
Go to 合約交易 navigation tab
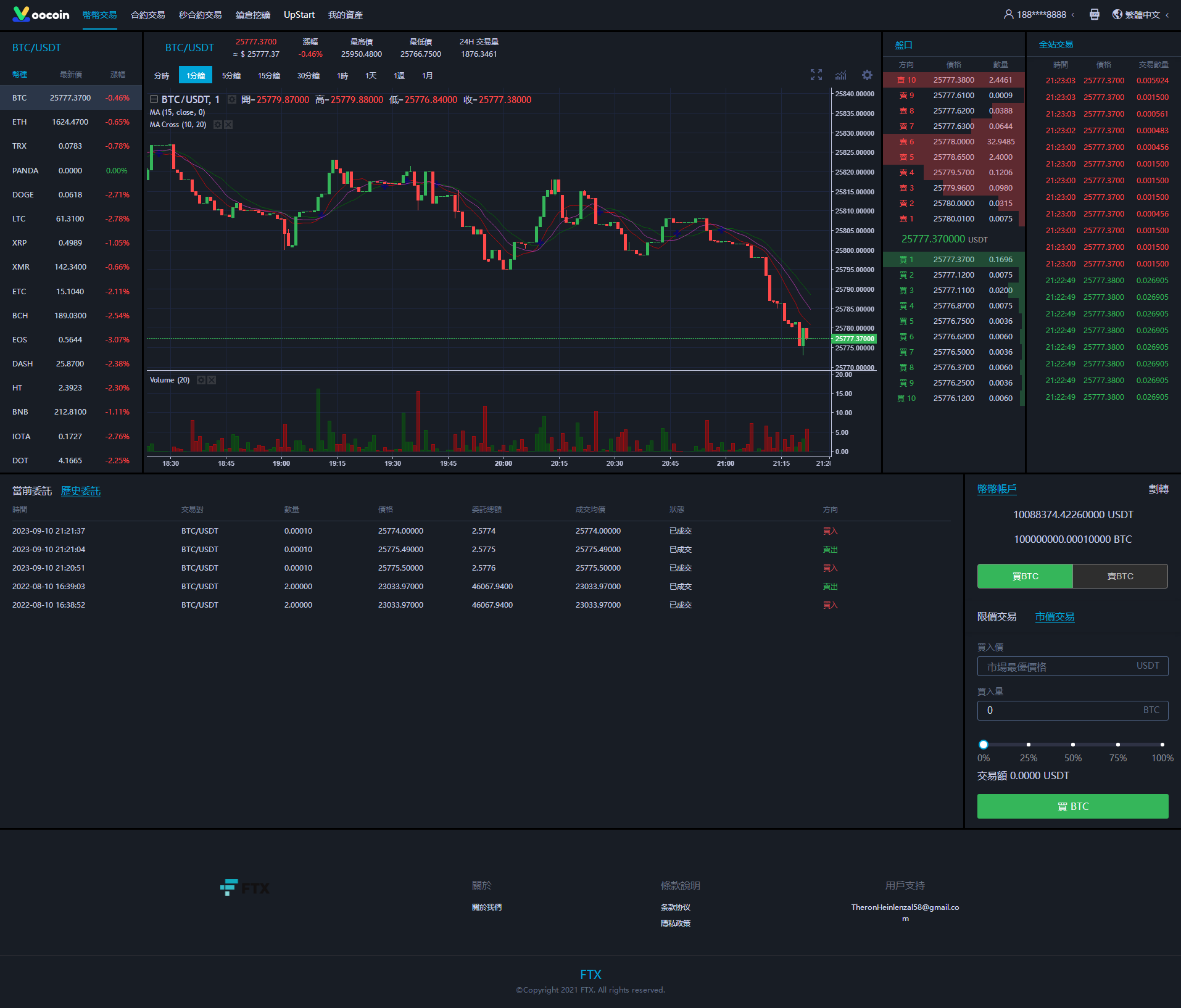(x=148, y=15)
